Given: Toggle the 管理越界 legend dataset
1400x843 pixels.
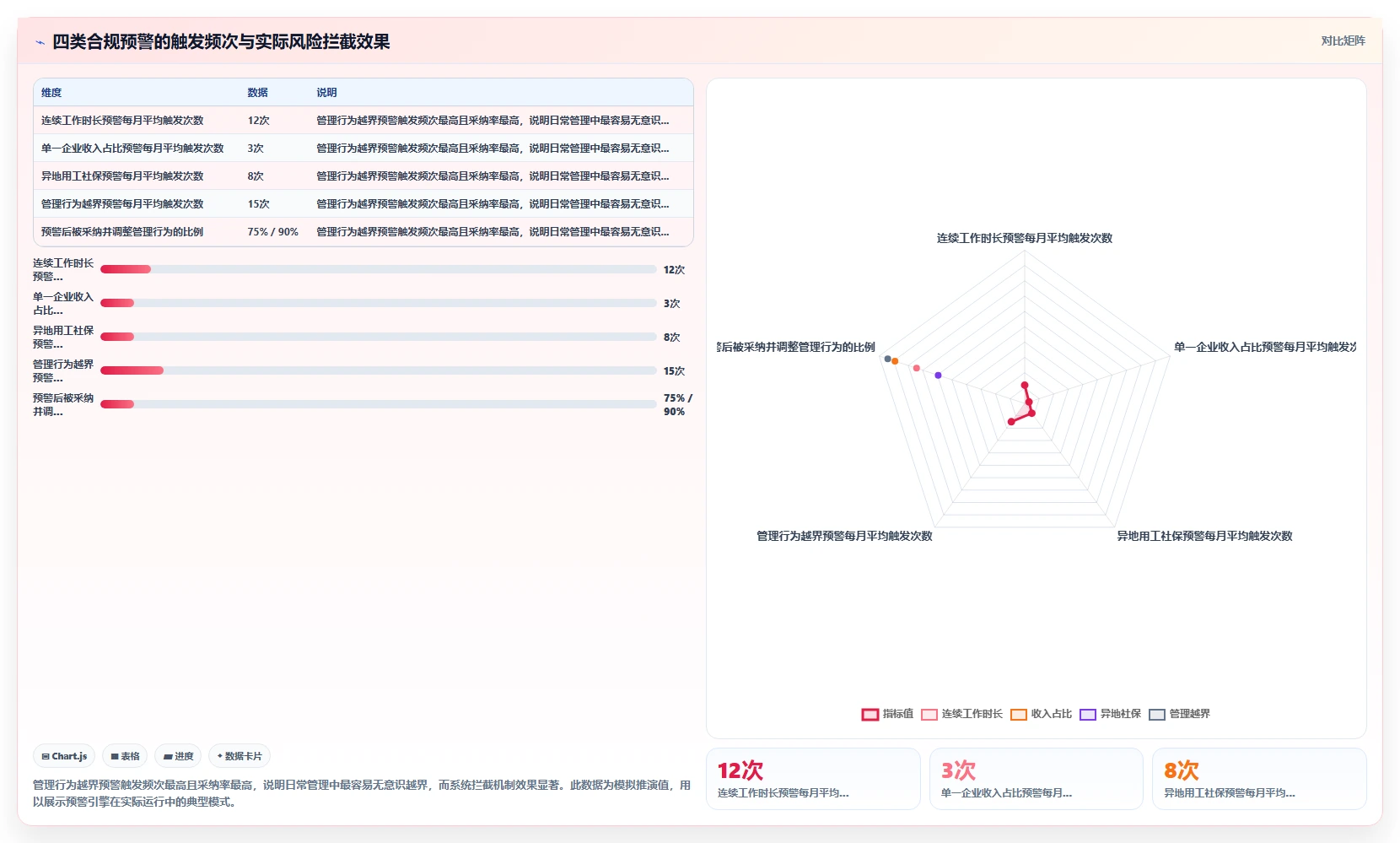Looking at the screenshot, I should click(x=1180, y=714).
